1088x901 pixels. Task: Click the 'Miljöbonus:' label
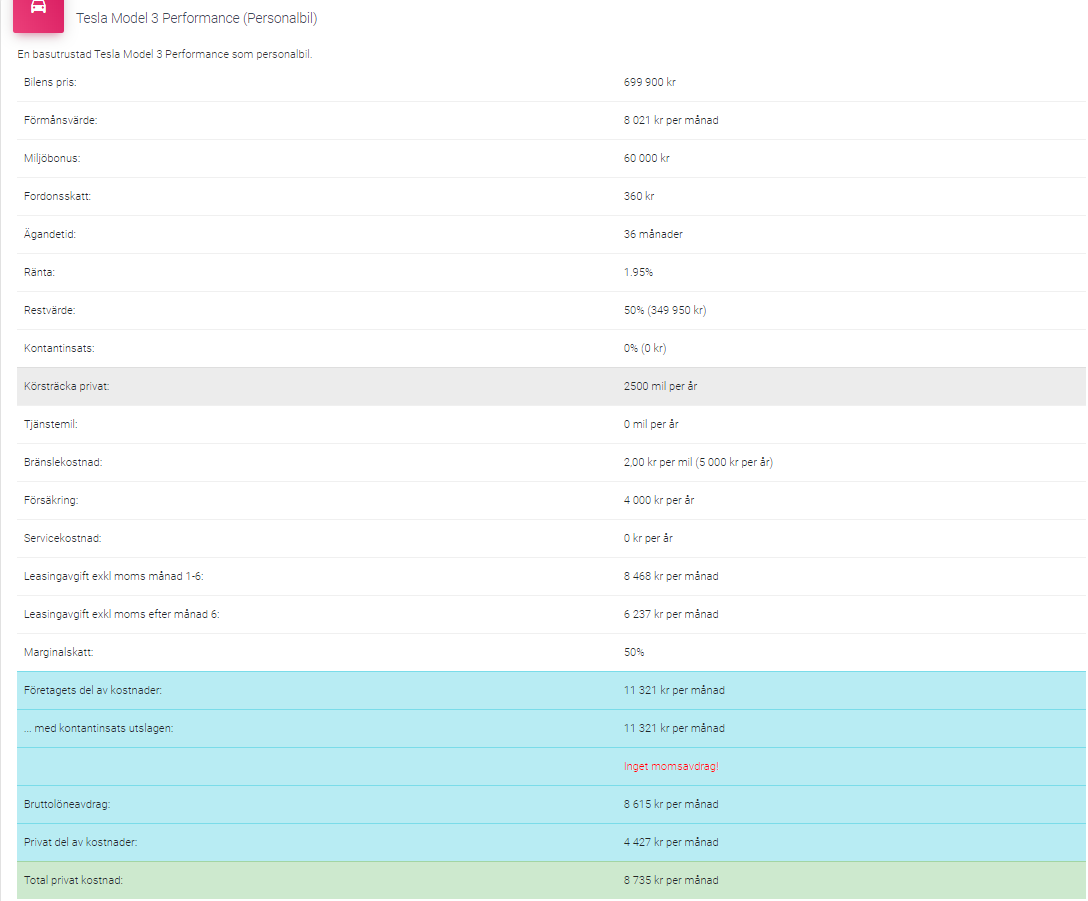pyautogui.click(x=52, y=158)
